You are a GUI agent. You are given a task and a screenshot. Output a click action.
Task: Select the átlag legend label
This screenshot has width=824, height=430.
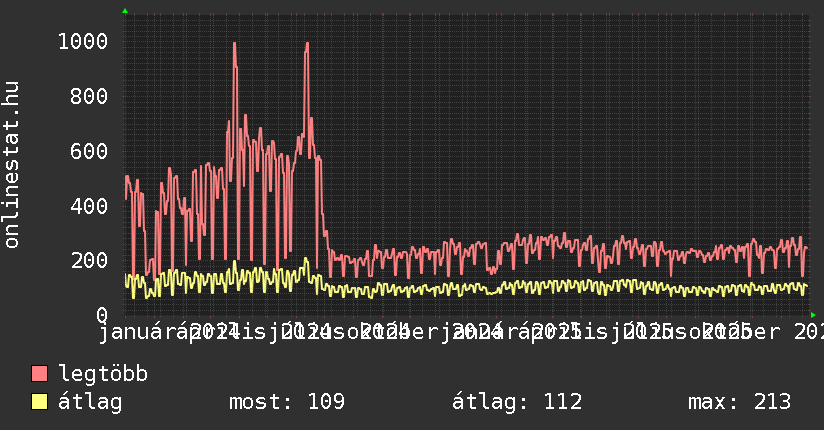pyautogui.click(x=90, y=402)
